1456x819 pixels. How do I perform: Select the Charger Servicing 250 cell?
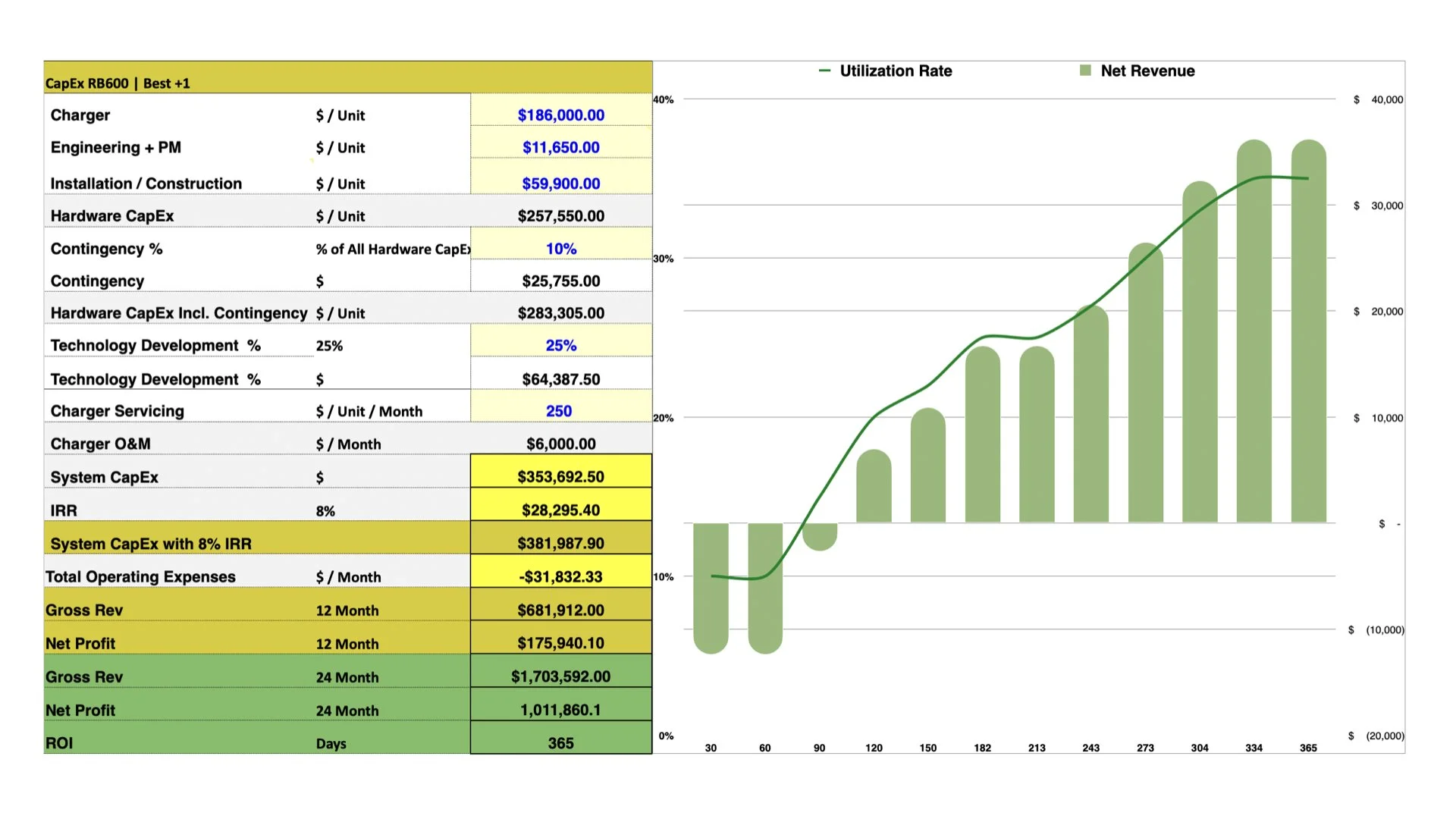pyautogui.click(x=559, y=411)
